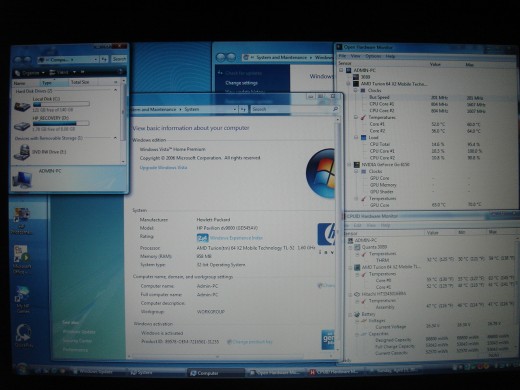Open the Options menu in Open Hardware Monitor
The height and width of the screenshot is (390, 520).
373,56
